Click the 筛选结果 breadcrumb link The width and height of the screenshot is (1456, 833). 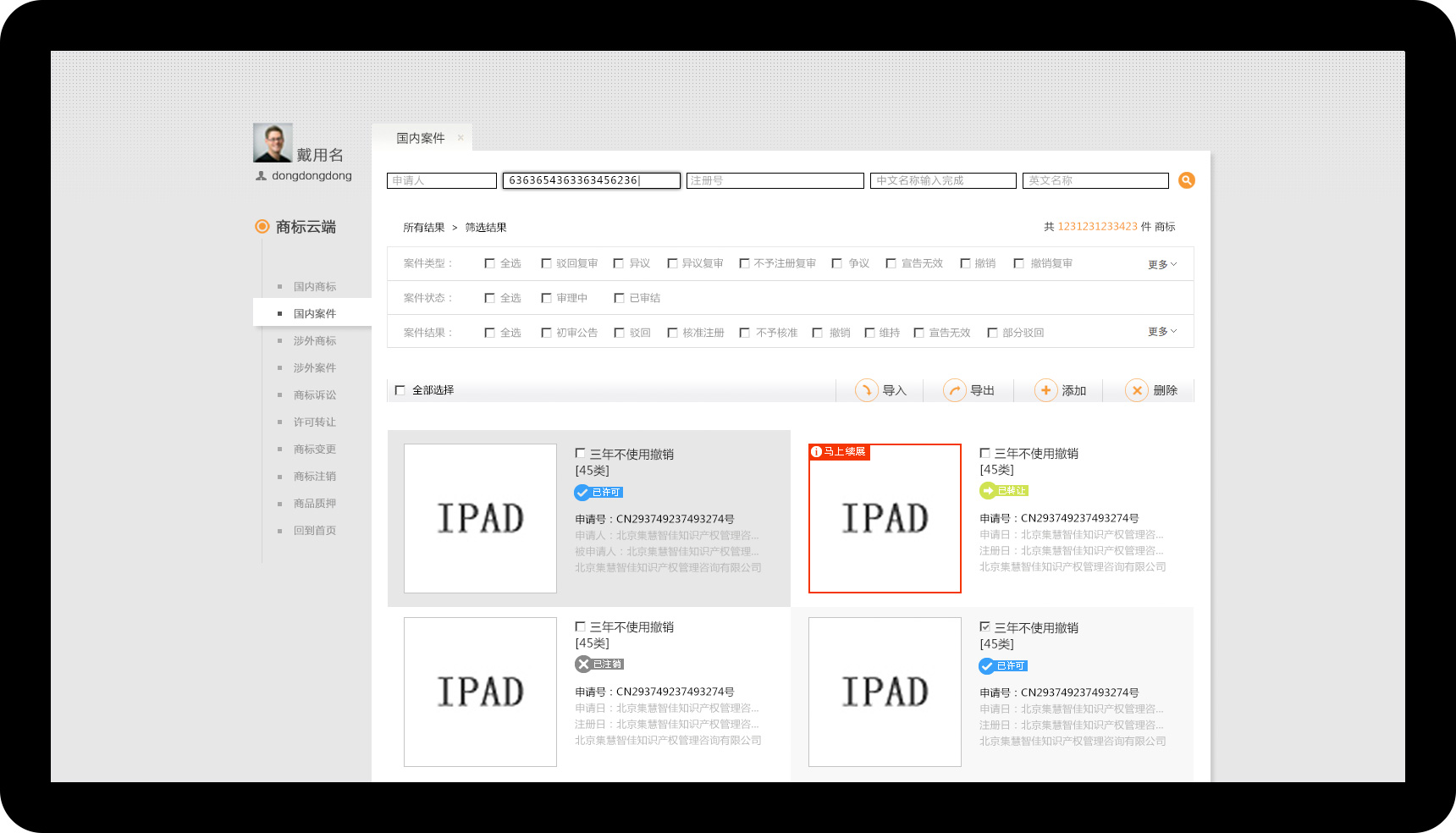(486, 228)
